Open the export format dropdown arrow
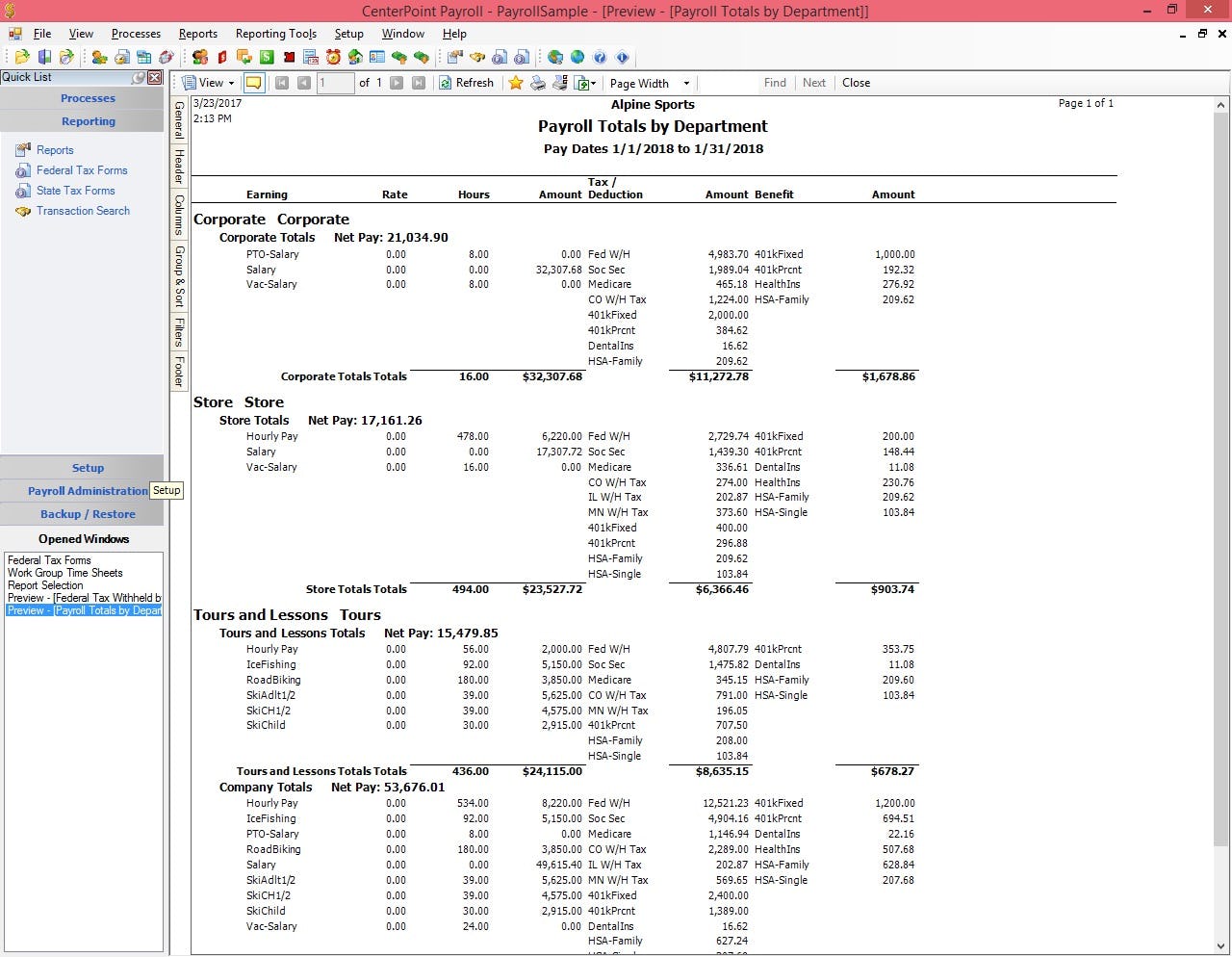This screenshot has height=957, width=1232. coord(593,83)
